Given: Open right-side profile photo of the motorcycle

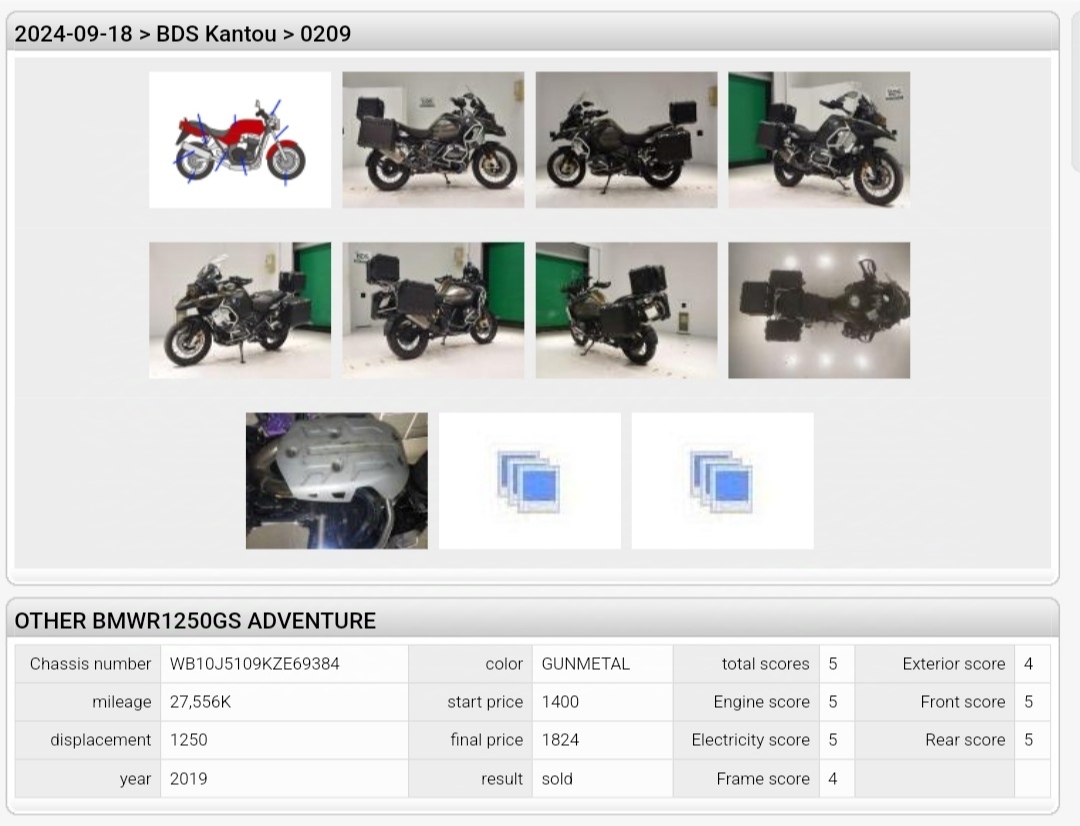Looking at the screenshot, I should point(433,140).
